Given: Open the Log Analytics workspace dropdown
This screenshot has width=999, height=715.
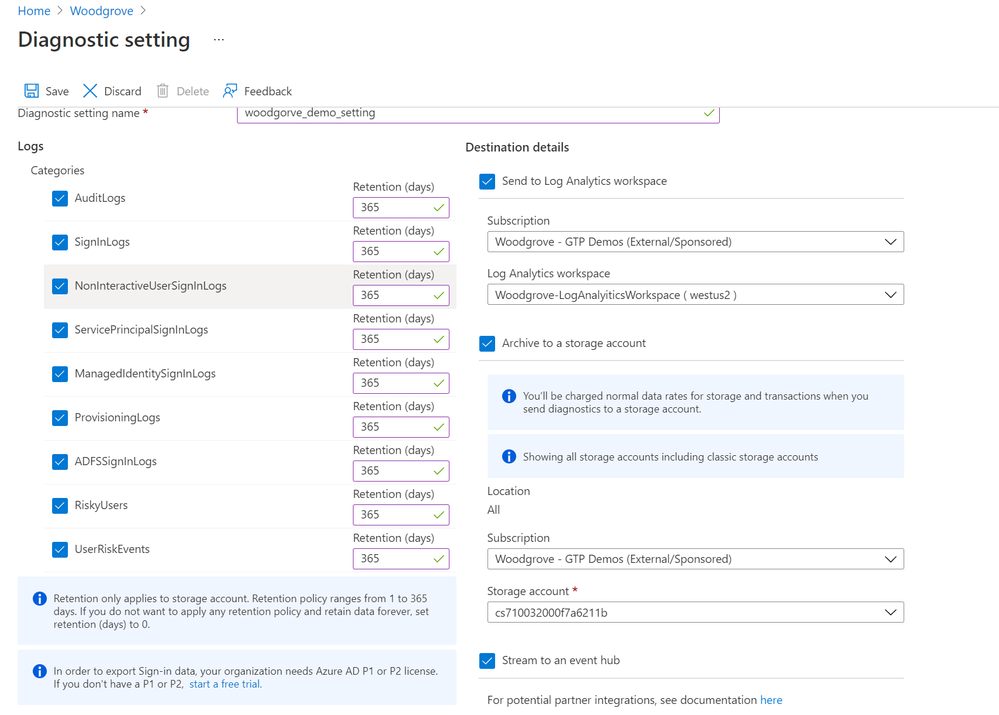Looking at the screenshot, I should (695, 294).
